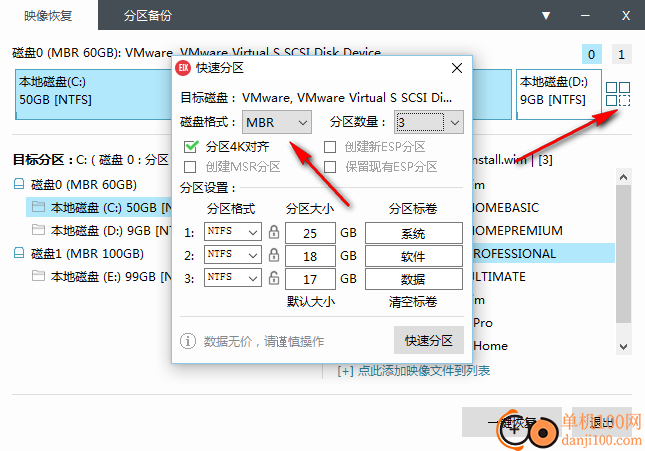The height and width of the screenshot is (451, 645).
Task: Click 默认大小 to reset sizes
Action: (x=311, y=302)
